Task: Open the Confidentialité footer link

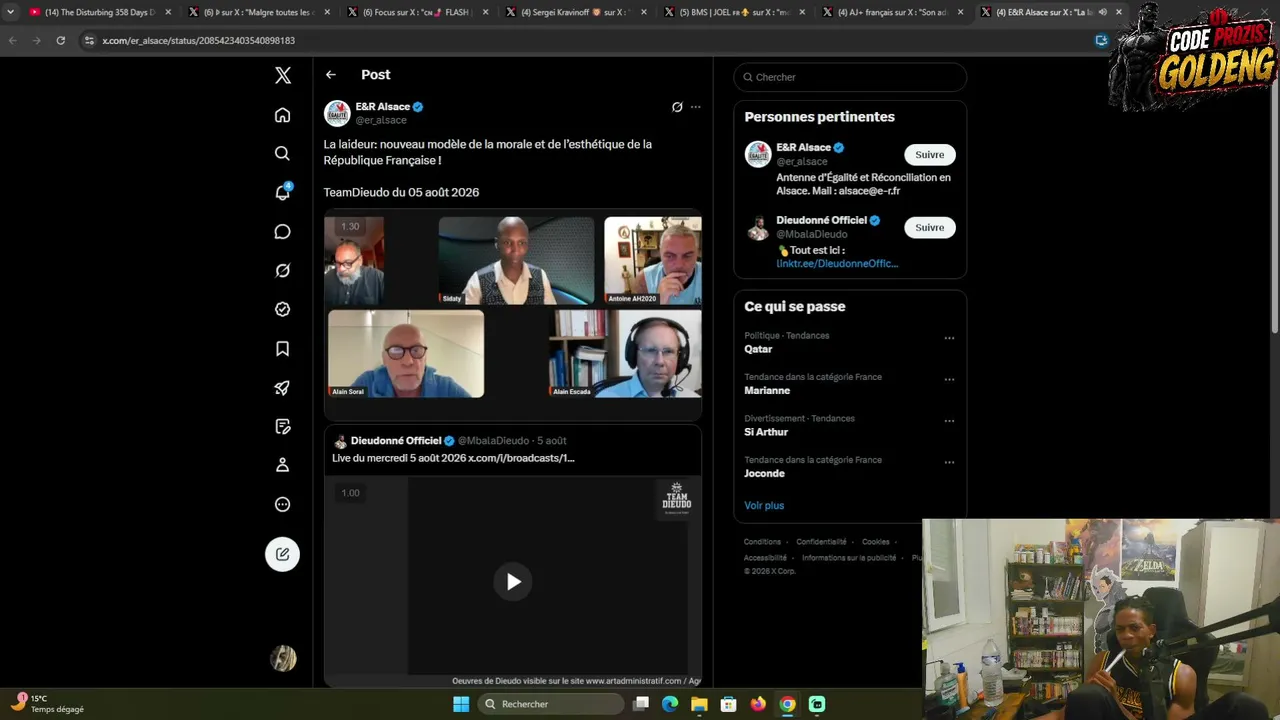Action: point(821,542)
